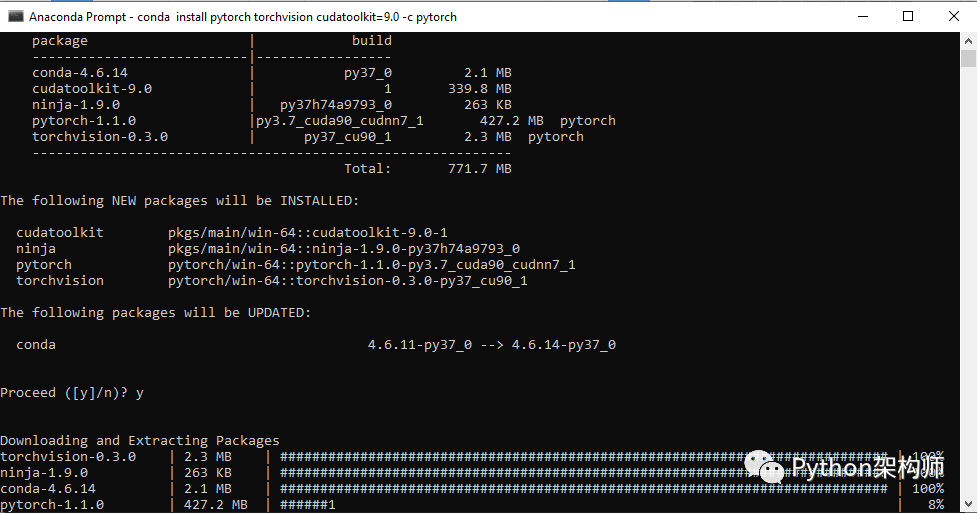Click the 'Total:' label
Screen dimensions: 977x513
pyautogui.click(x=368, y=168)
